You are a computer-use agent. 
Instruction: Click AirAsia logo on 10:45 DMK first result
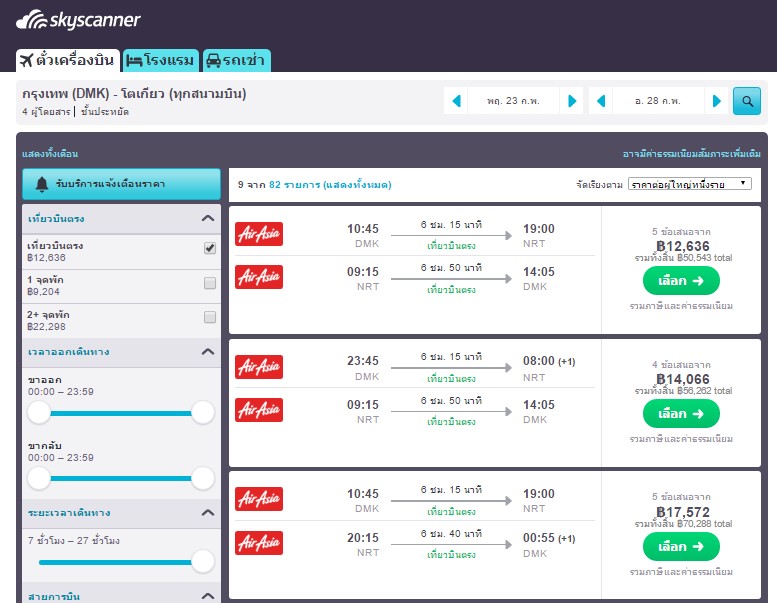[259, 234]
